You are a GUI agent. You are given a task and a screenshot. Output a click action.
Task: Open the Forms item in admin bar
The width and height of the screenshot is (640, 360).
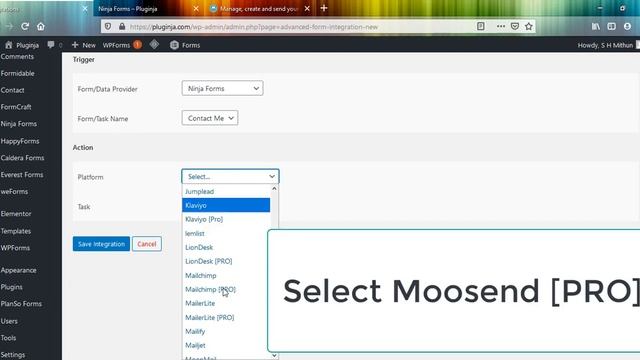click(x=185, y=45)
